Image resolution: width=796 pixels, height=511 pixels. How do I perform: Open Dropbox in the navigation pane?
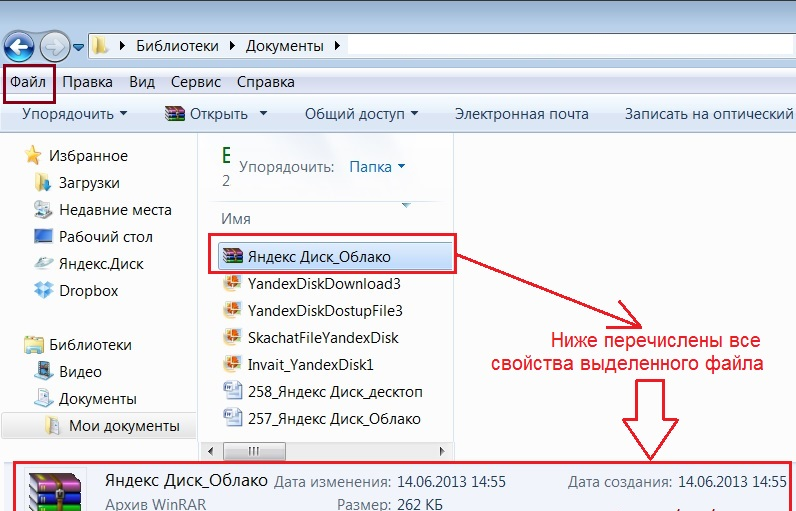click(88, 291)
